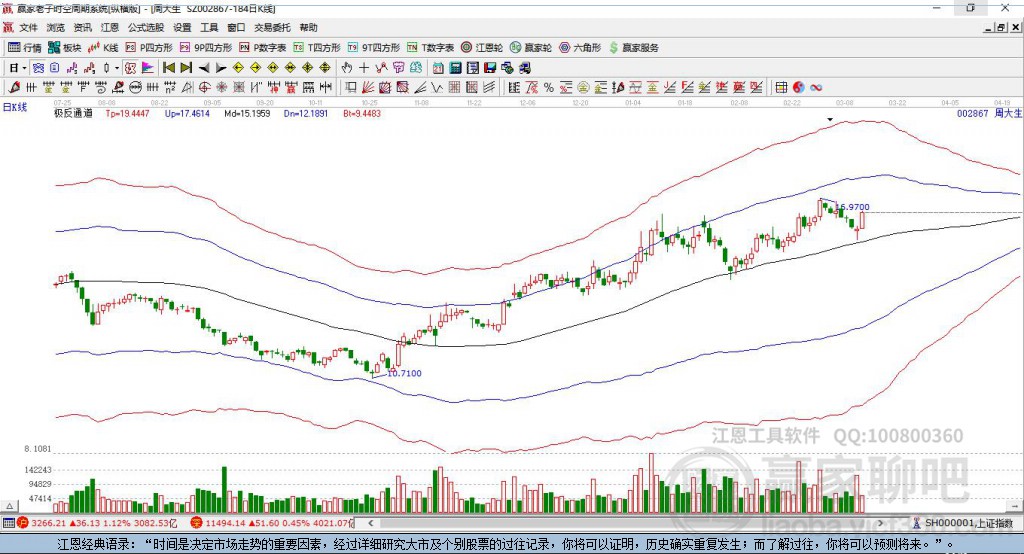
Task: Click the 002867 周大生 stock label
Action: pyautogui.click(x=989, y=114)
